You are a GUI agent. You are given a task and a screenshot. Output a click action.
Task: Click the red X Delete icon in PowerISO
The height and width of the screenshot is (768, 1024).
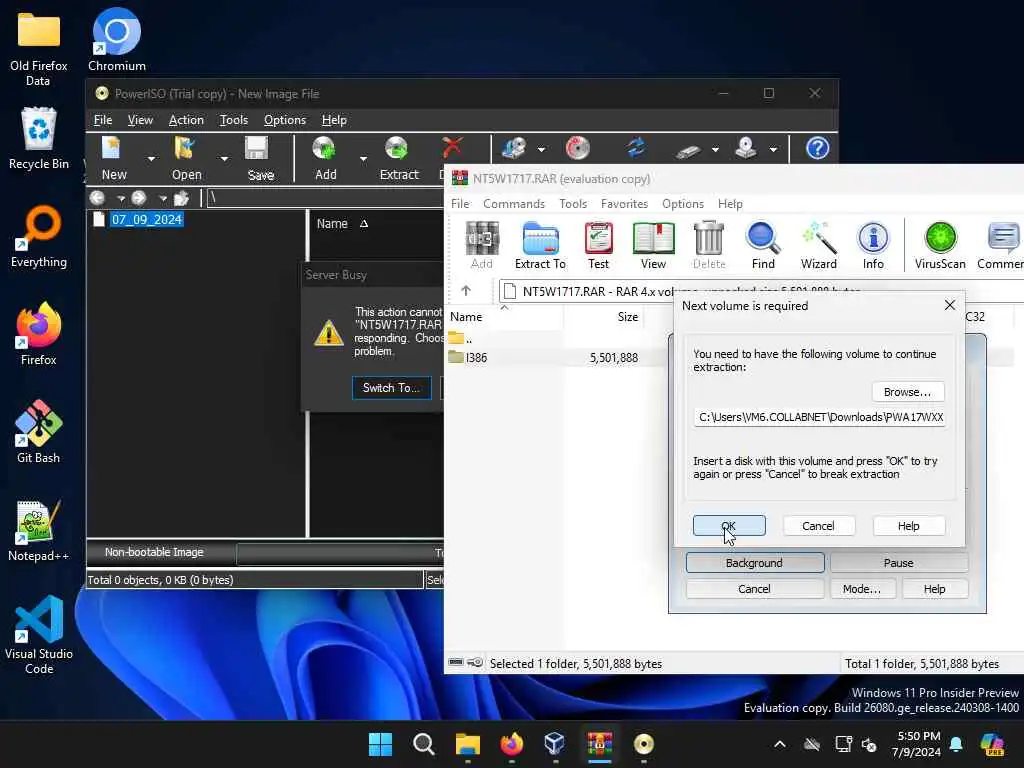pyautogui.click(x=451, y=149)
